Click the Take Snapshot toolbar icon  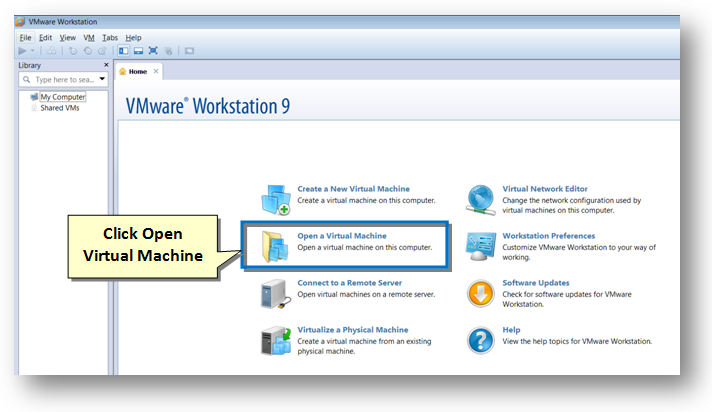point(73,51)
